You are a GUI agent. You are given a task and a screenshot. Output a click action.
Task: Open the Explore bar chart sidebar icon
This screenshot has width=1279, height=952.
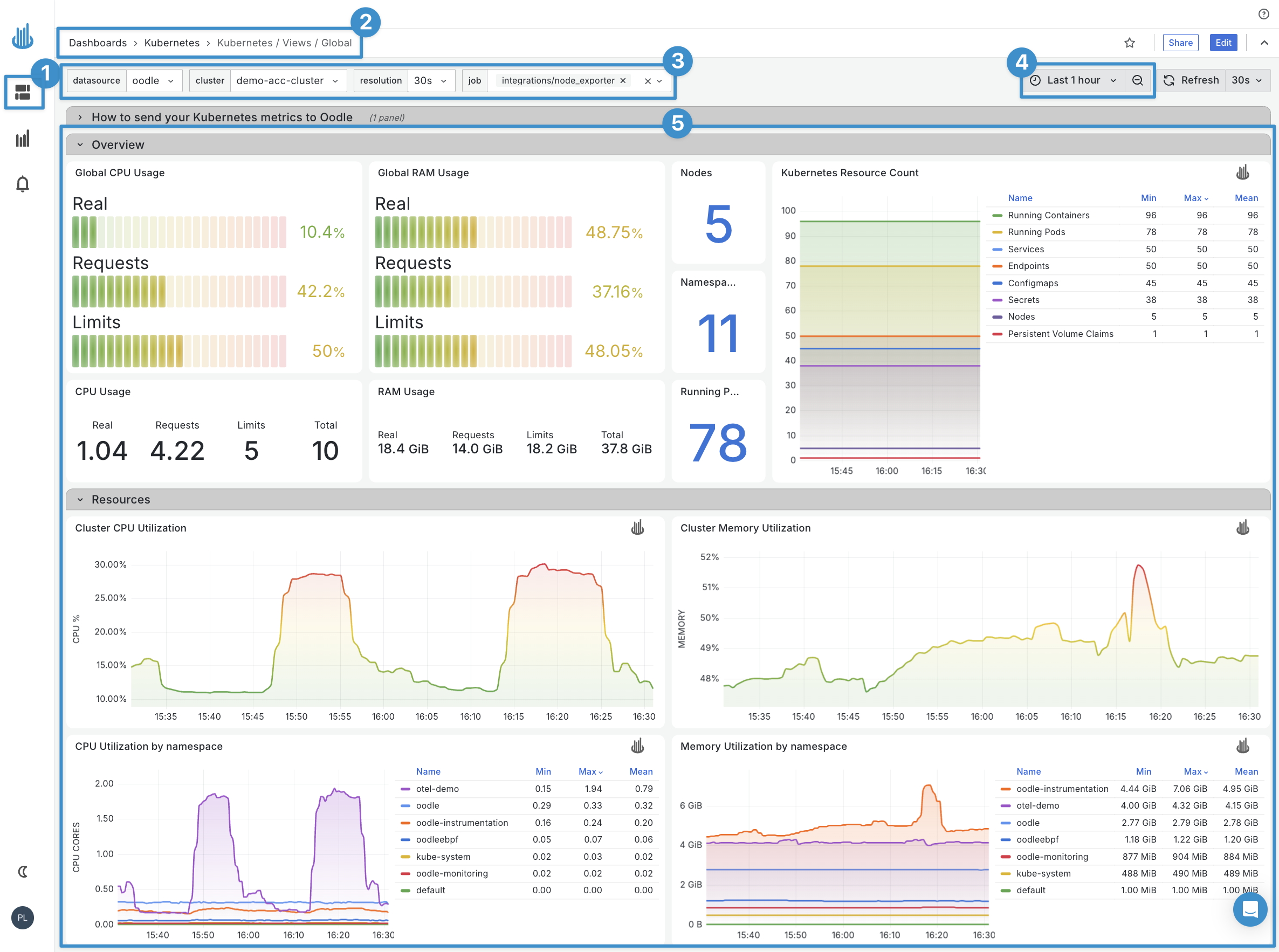(x=23, y=139)
